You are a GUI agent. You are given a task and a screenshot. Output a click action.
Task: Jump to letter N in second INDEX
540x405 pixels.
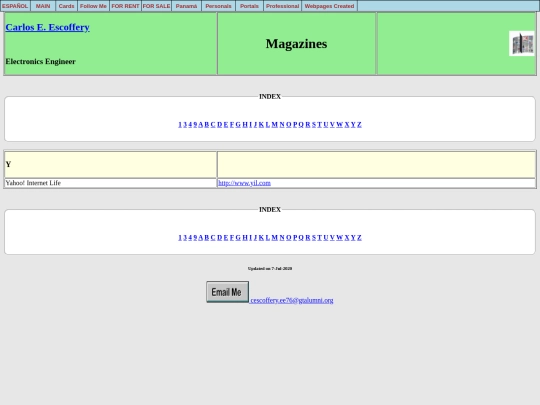pyautogui.click(x=282, y=238)
